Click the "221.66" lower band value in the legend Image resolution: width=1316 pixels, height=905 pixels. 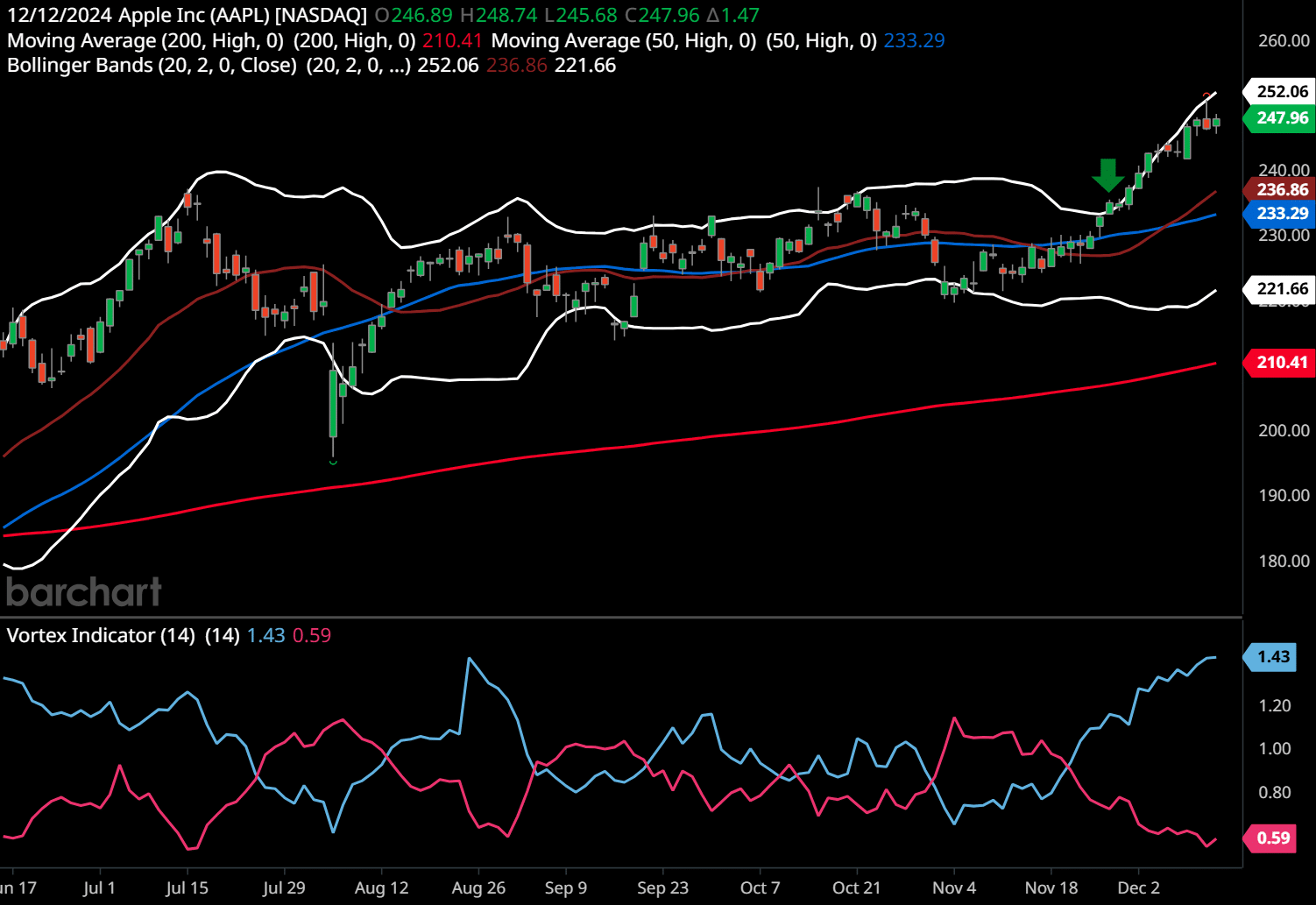(x=585, y=66)
